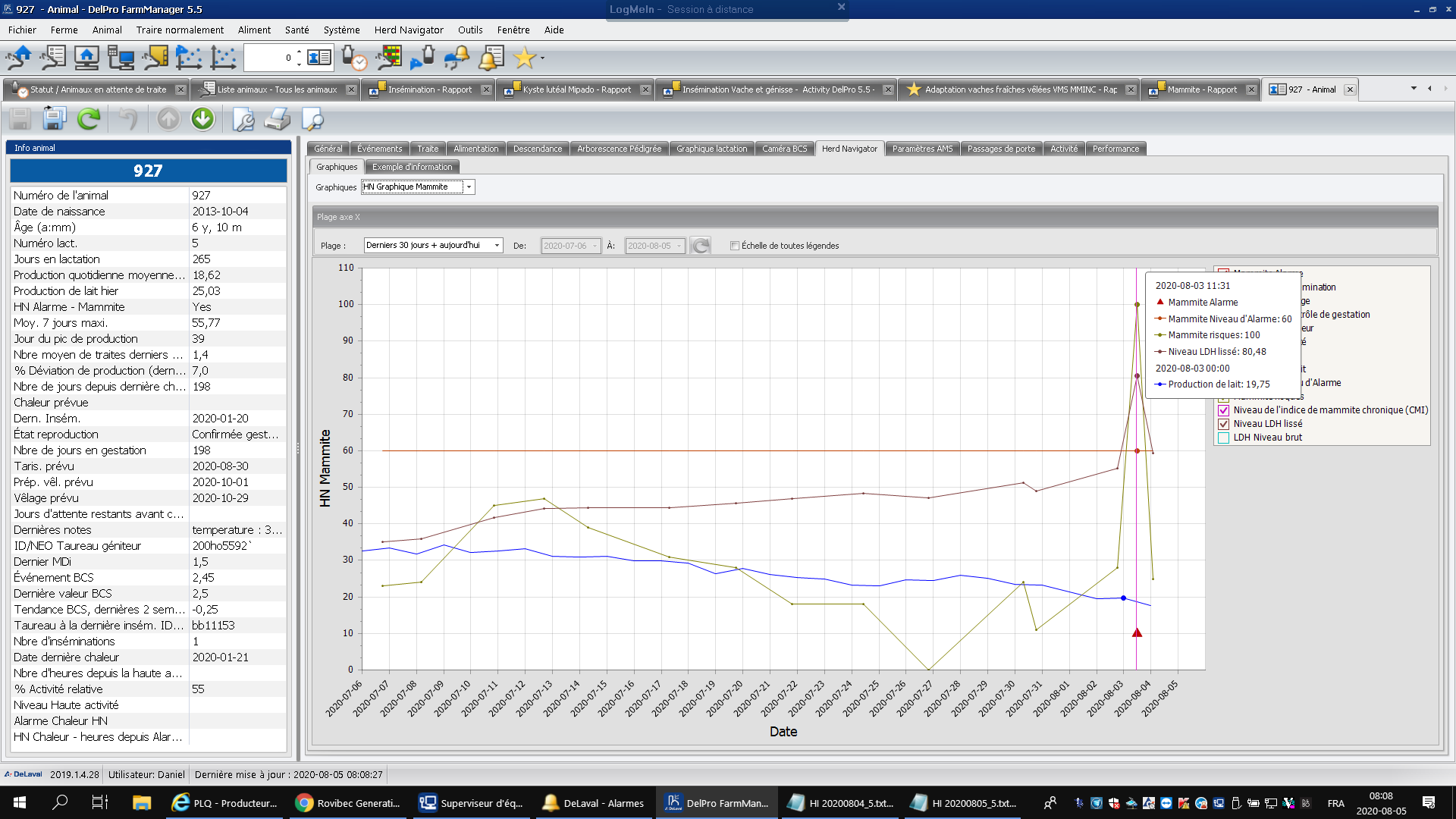Open the Windows Start menu

coord(20,802)
